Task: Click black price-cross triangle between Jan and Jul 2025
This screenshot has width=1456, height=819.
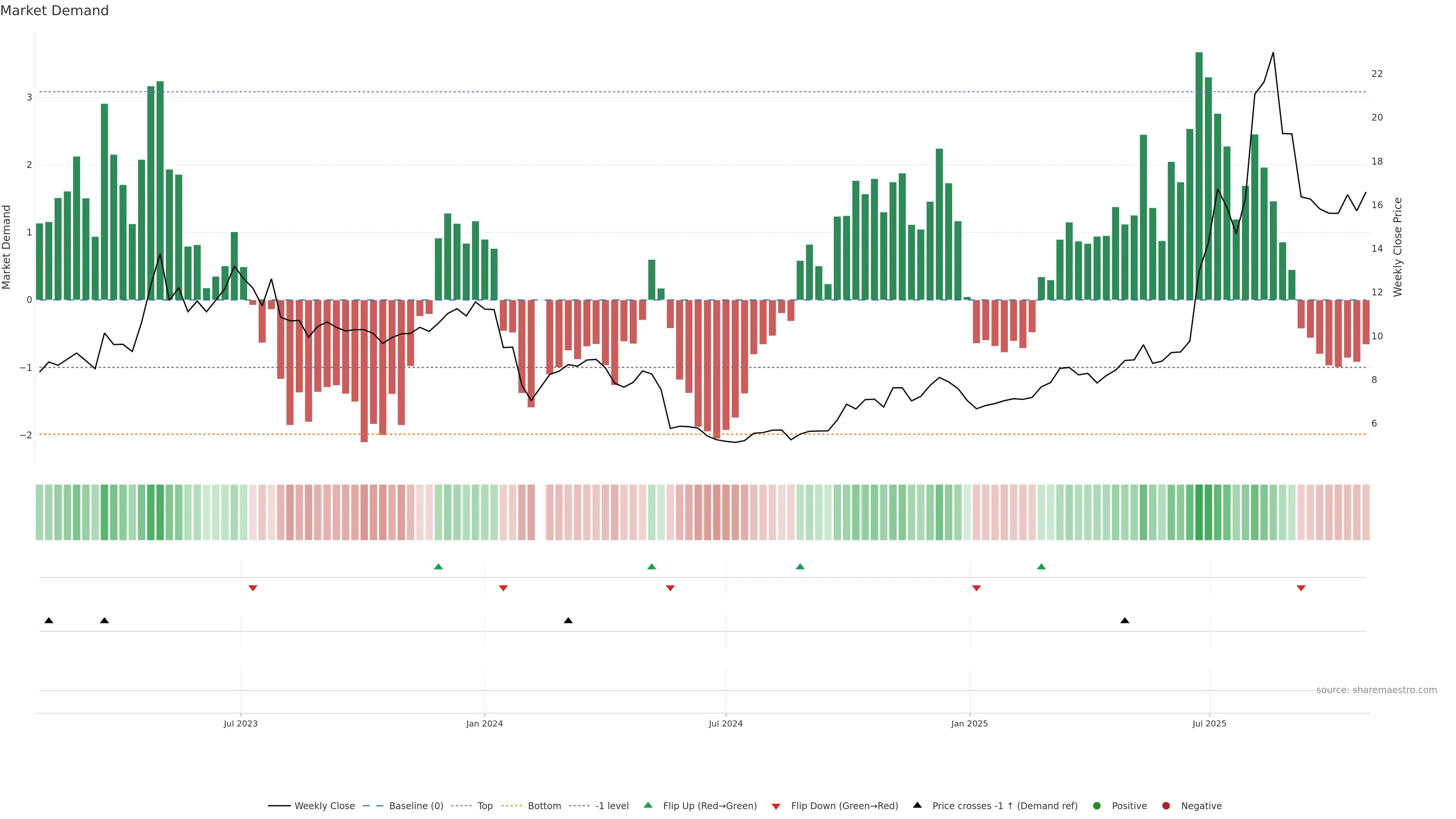Action: (1125, 621)
